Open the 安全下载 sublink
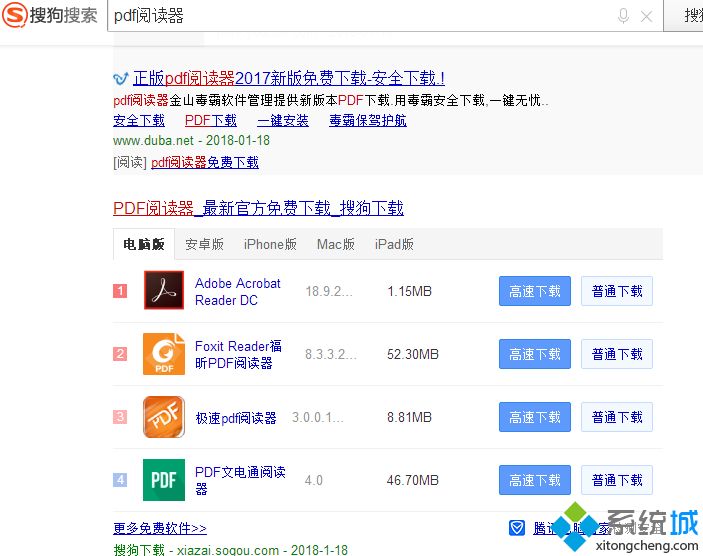This screenshot has width=703, height=556. coord(139,120)
